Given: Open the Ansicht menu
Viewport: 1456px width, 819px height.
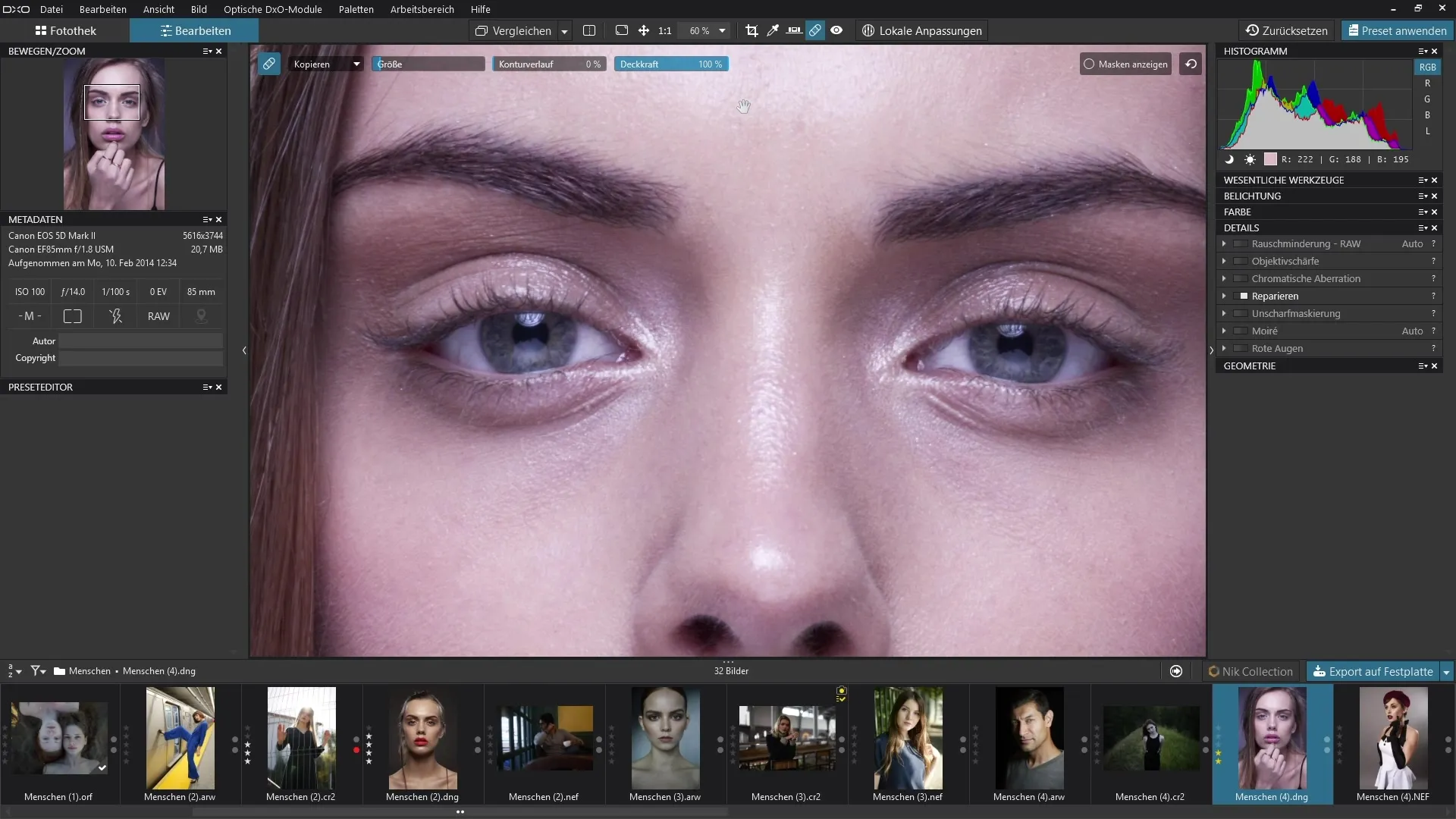Looking at the screenshot, I should tap(158, 9).
